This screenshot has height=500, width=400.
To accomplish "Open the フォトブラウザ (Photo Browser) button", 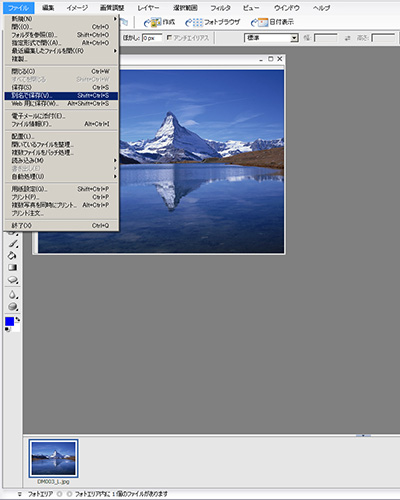I will point(212,22).
